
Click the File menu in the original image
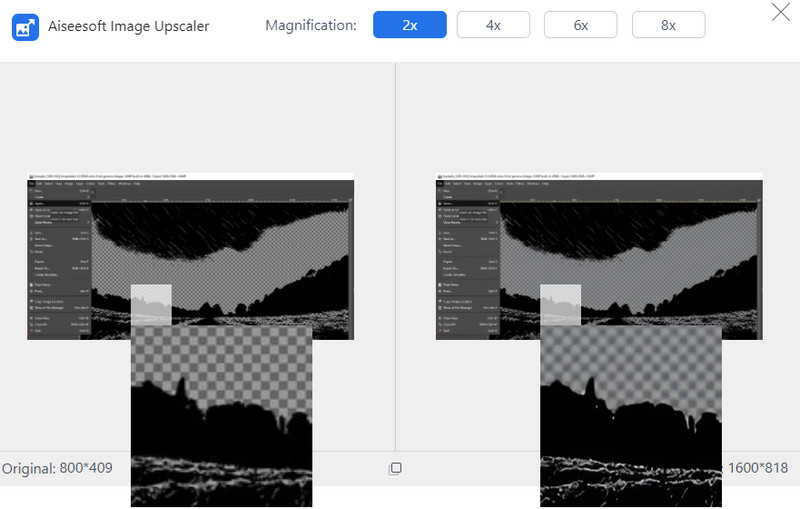[32, 184]
